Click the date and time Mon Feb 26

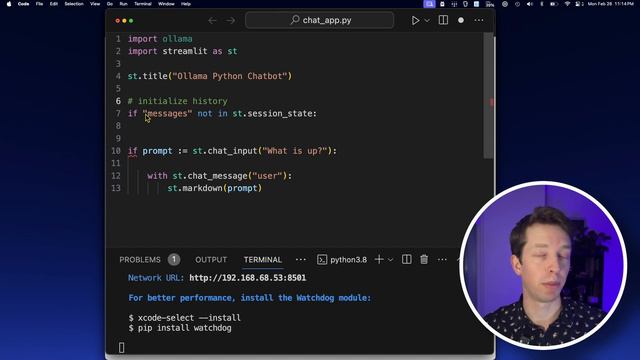pos(611,4)
